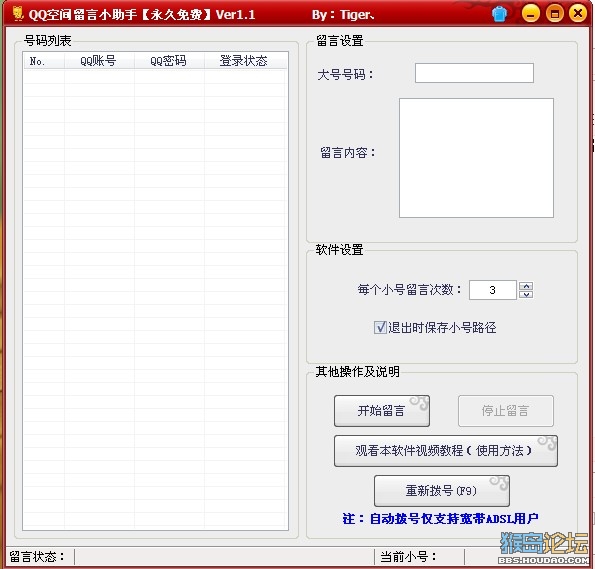Click the QQ账号 column header
The height and width of the screenshot is (569, 595).
coord(99,61)
